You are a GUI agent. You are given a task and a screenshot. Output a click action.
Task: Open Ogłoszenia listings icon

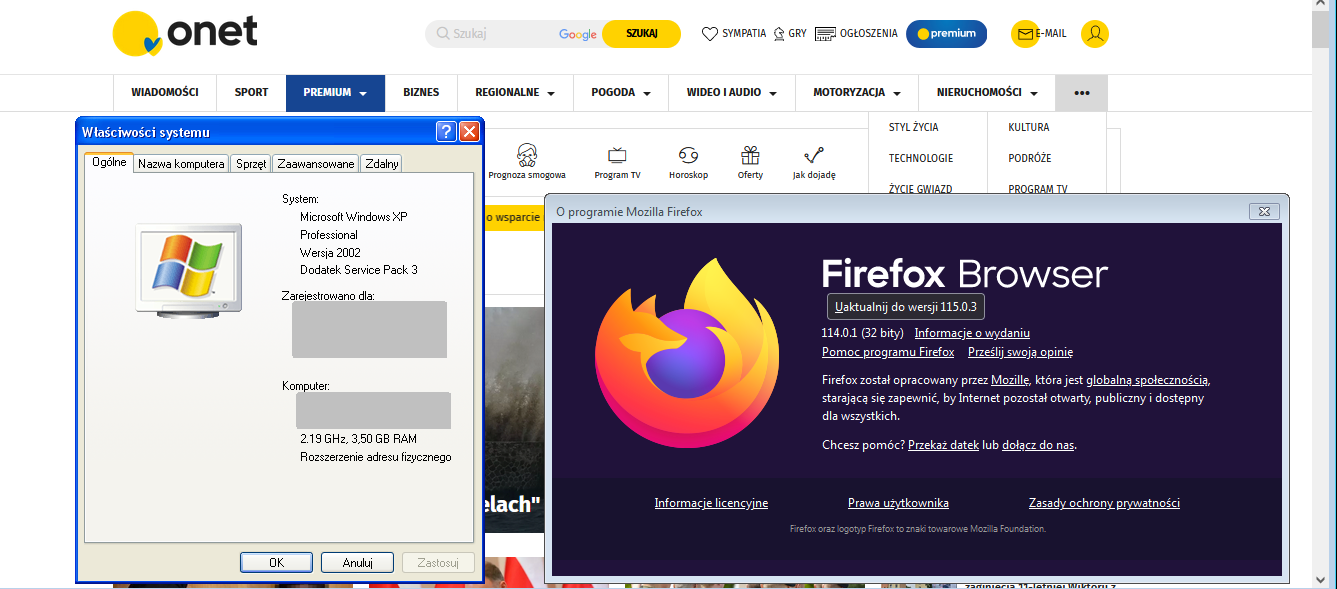tap(825, 34)
